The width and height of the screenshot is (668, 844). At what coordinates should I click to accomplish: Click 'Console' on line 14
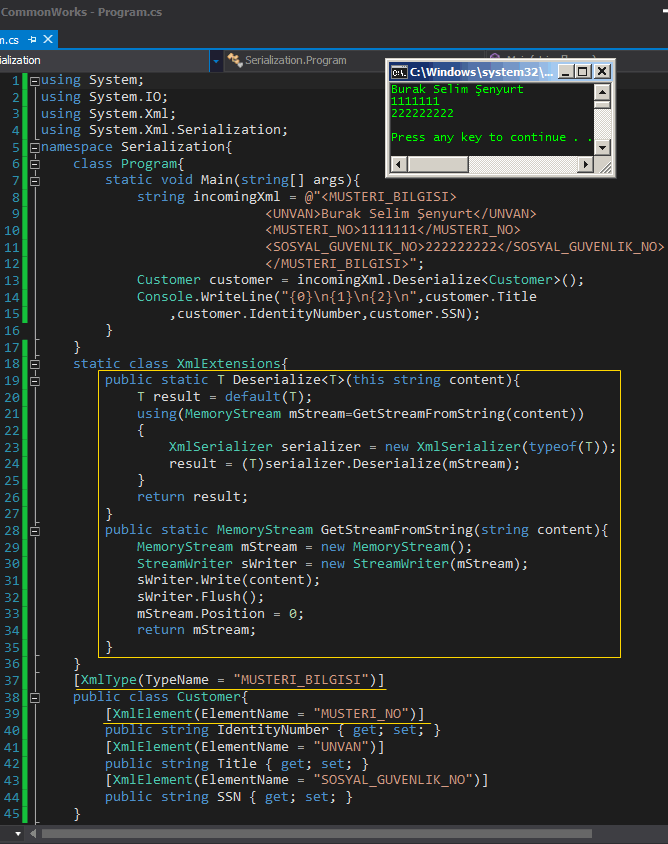165,297
